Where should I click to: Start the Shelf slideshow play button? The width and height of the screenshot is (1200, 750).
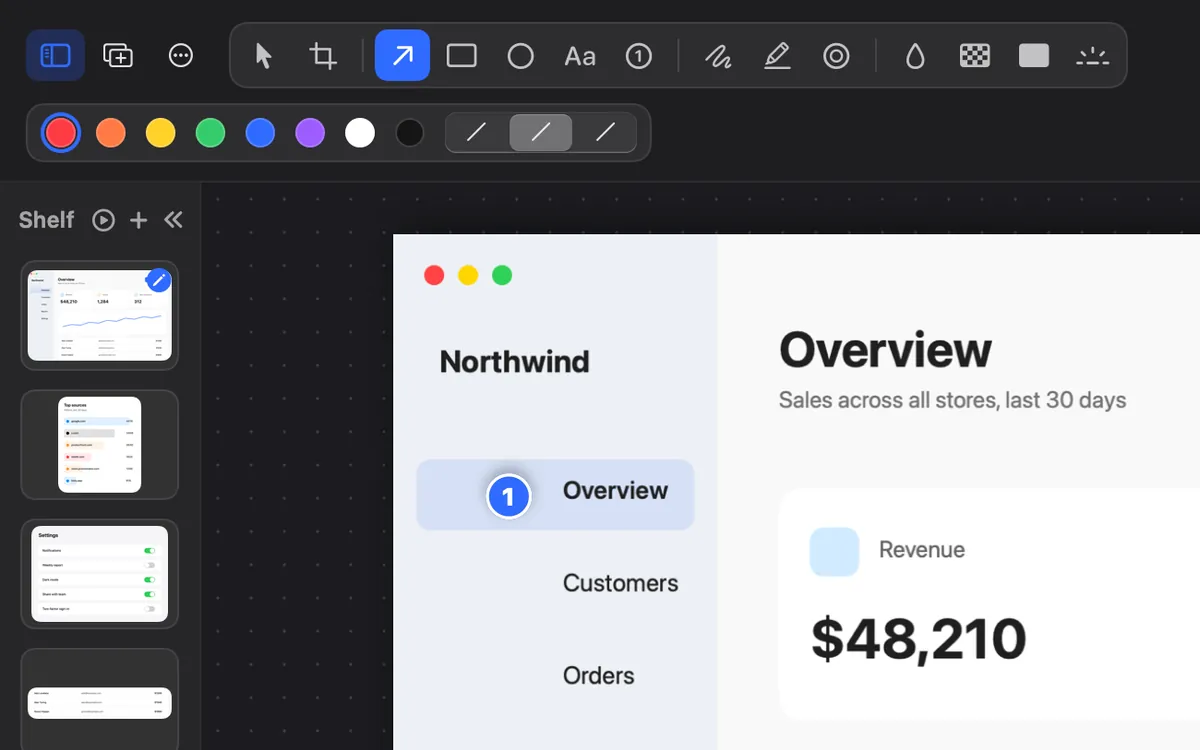tap(104, 220)
